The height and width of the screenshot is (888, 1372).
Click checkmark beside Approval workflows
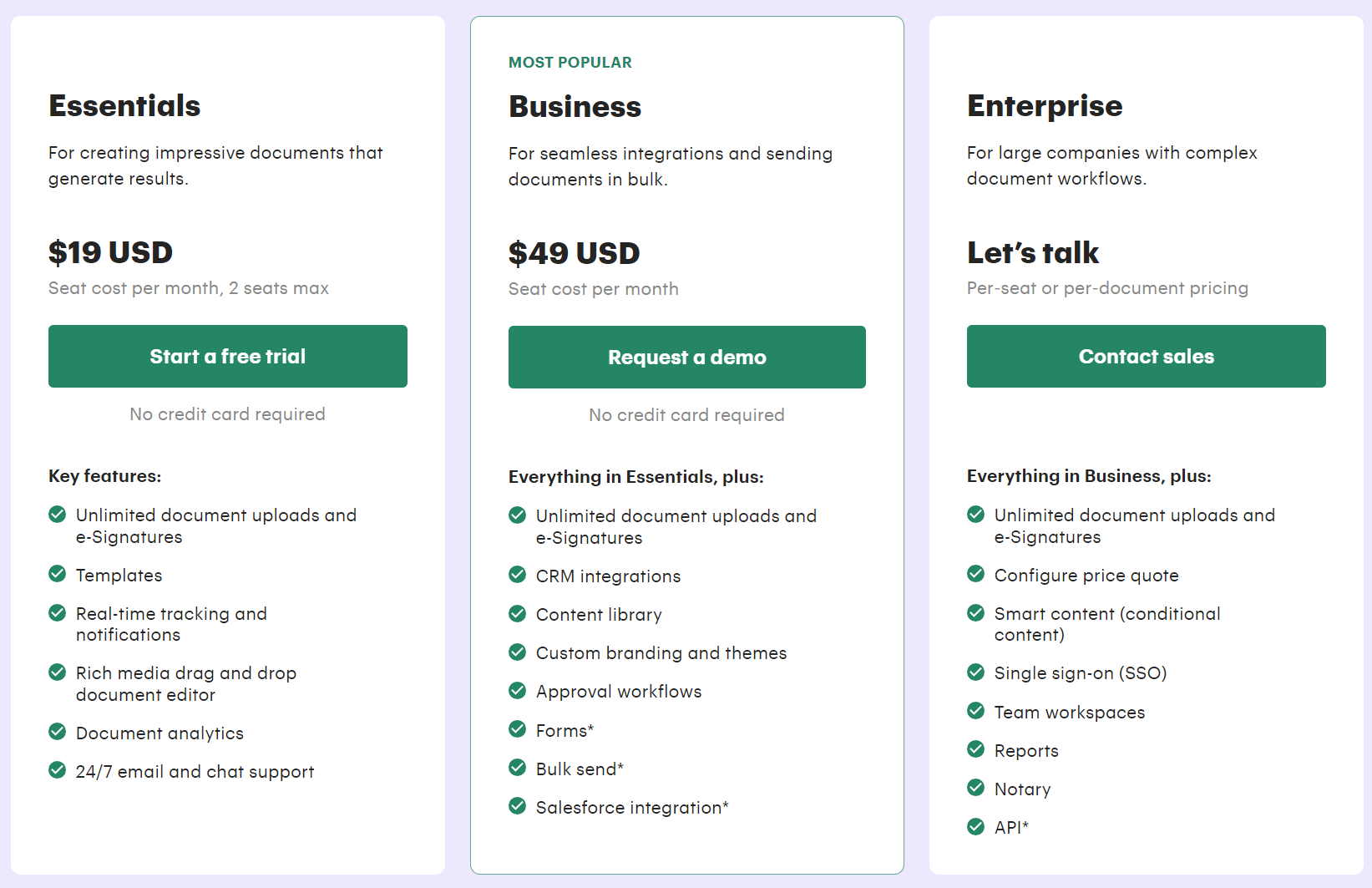(x=518, y=690)
